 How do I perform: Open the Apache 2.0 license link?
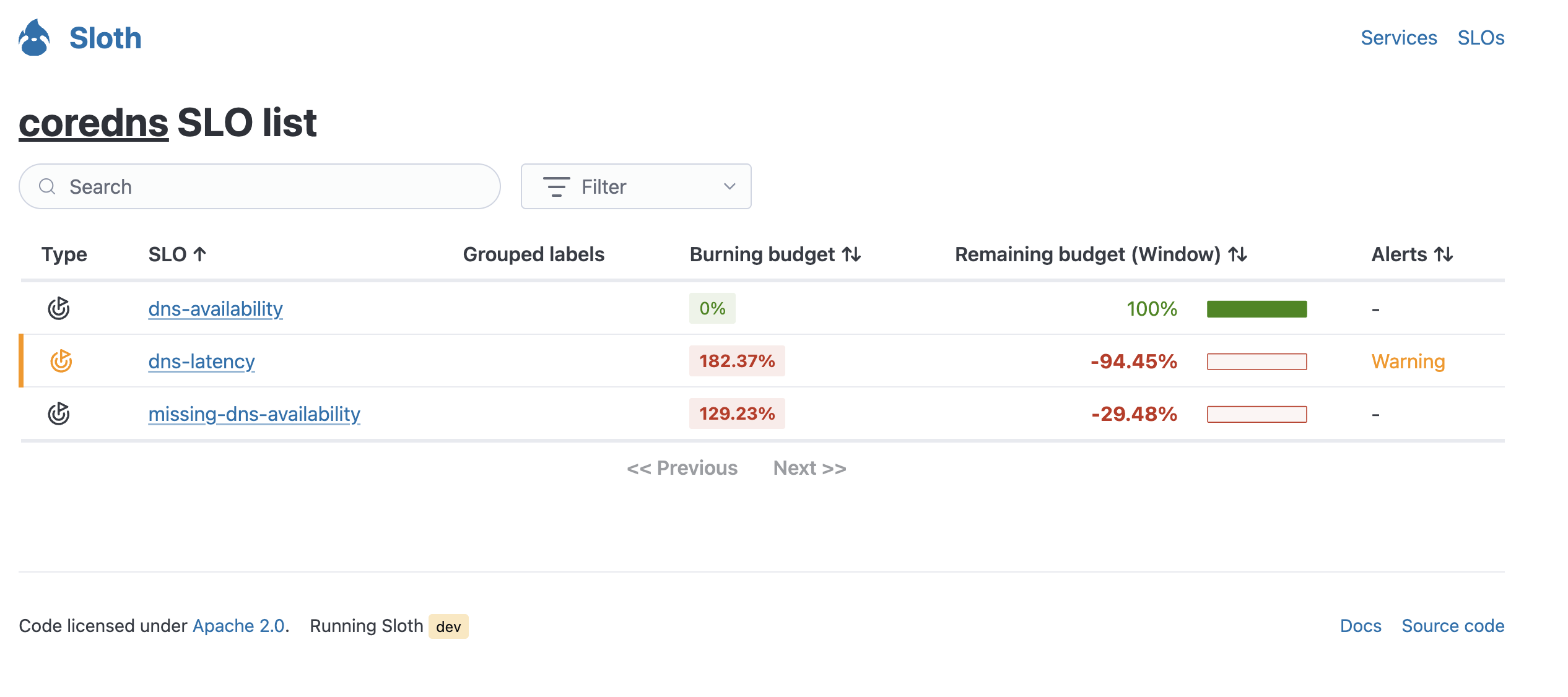pos(238,626)
